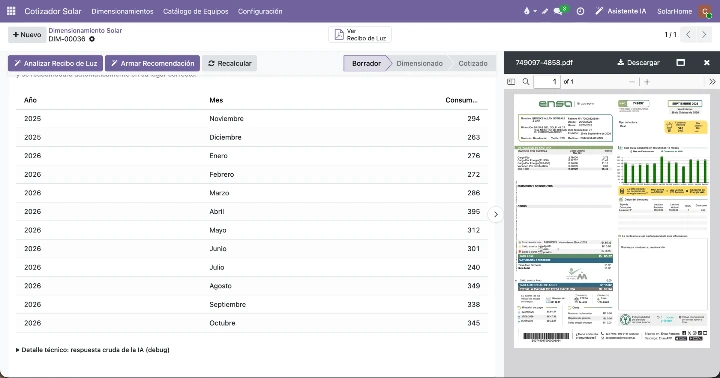Open the Catálogo de Equipos menu

(196, 11)
